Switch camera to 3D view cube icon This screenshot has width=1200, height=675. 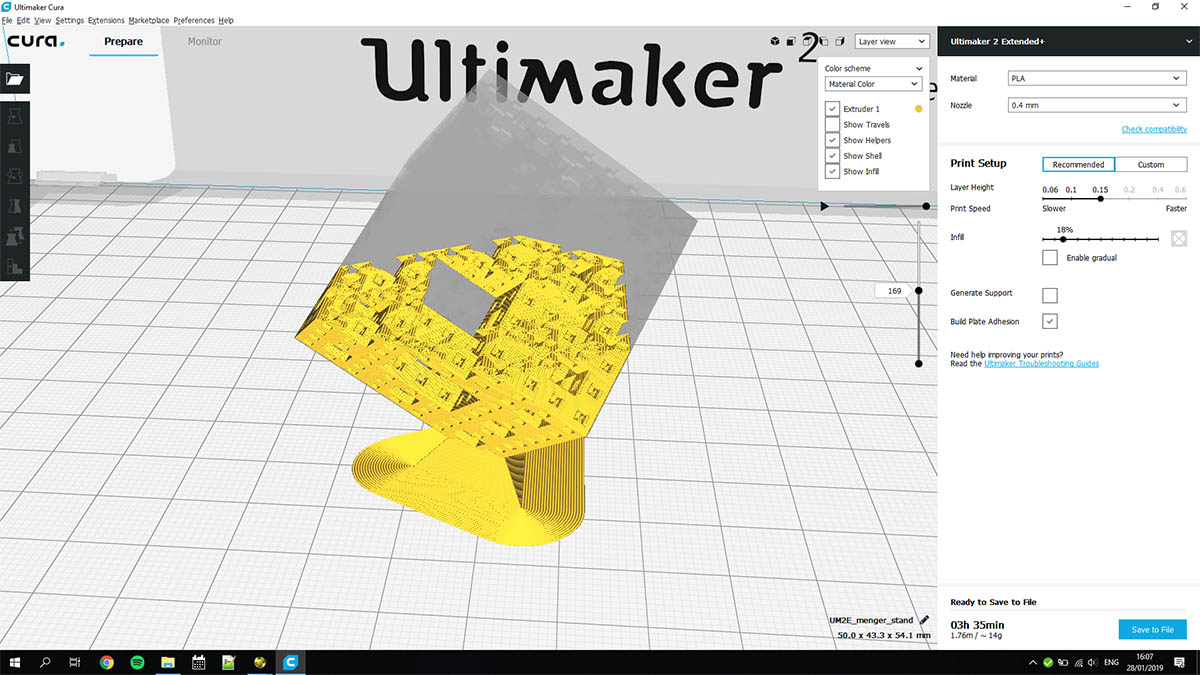775,41
